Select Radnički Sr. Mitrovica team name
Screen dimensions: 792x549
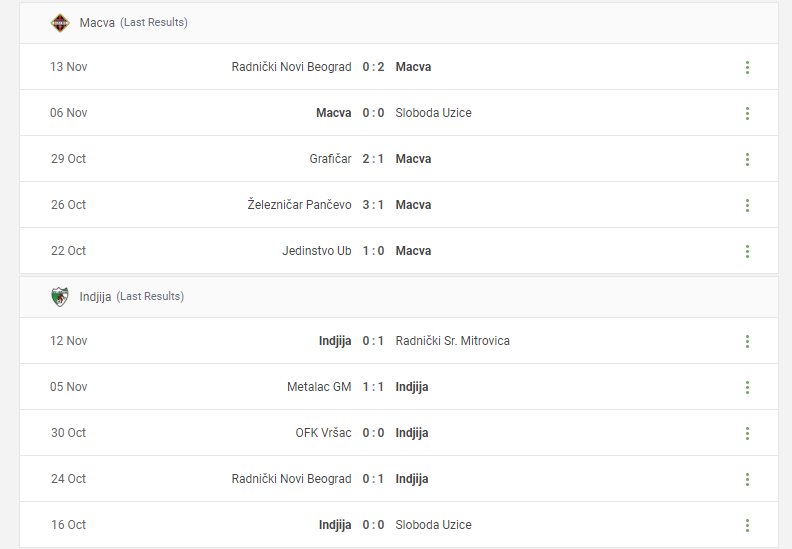453,341
